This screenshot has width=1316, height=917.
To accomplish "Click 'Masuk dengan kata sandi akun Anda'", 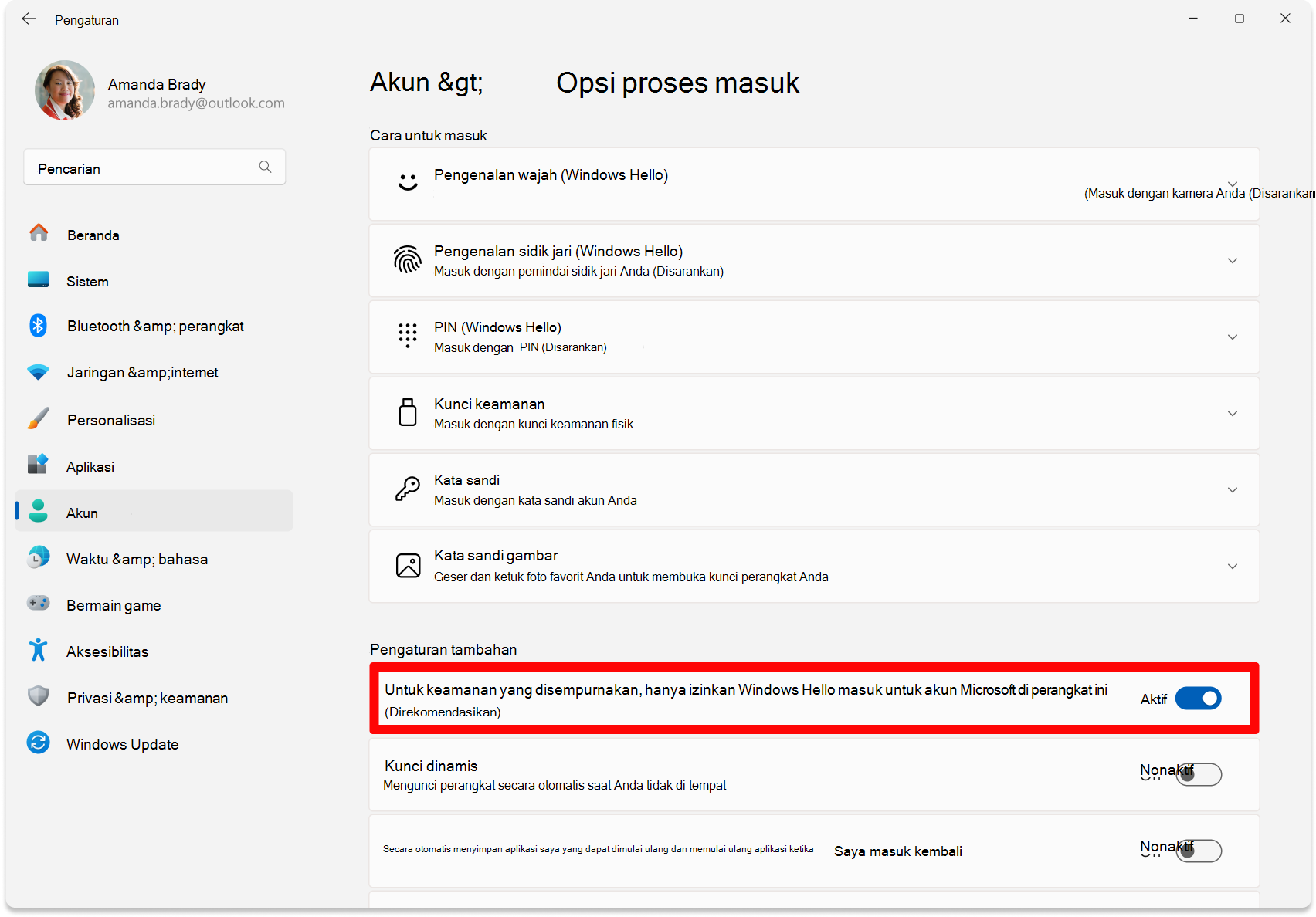I will (535, 500).
